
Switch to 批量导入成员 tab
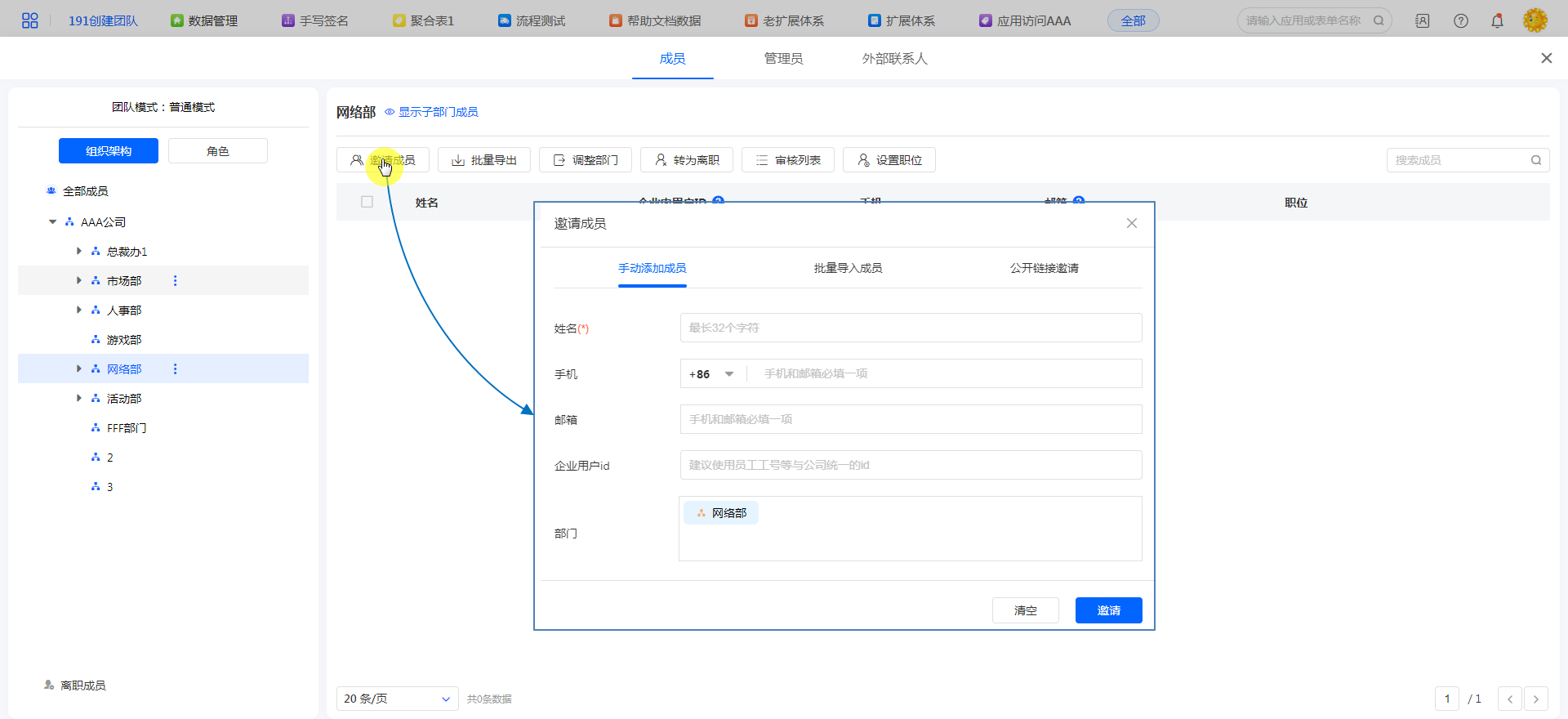click(x=848, y=268)
